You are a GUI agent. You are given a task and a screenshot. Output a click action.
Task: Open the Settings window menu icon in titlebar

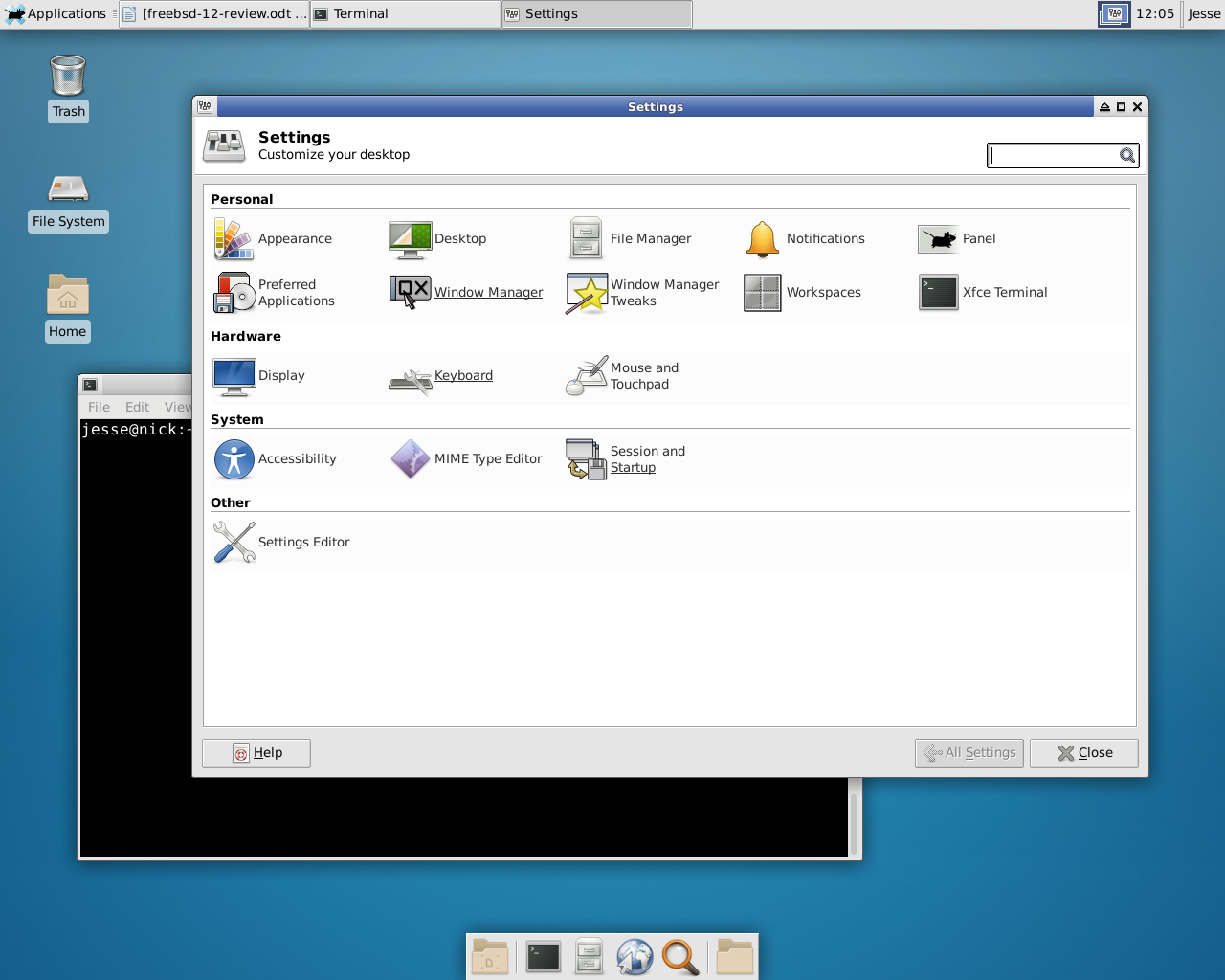coord(205,106)
